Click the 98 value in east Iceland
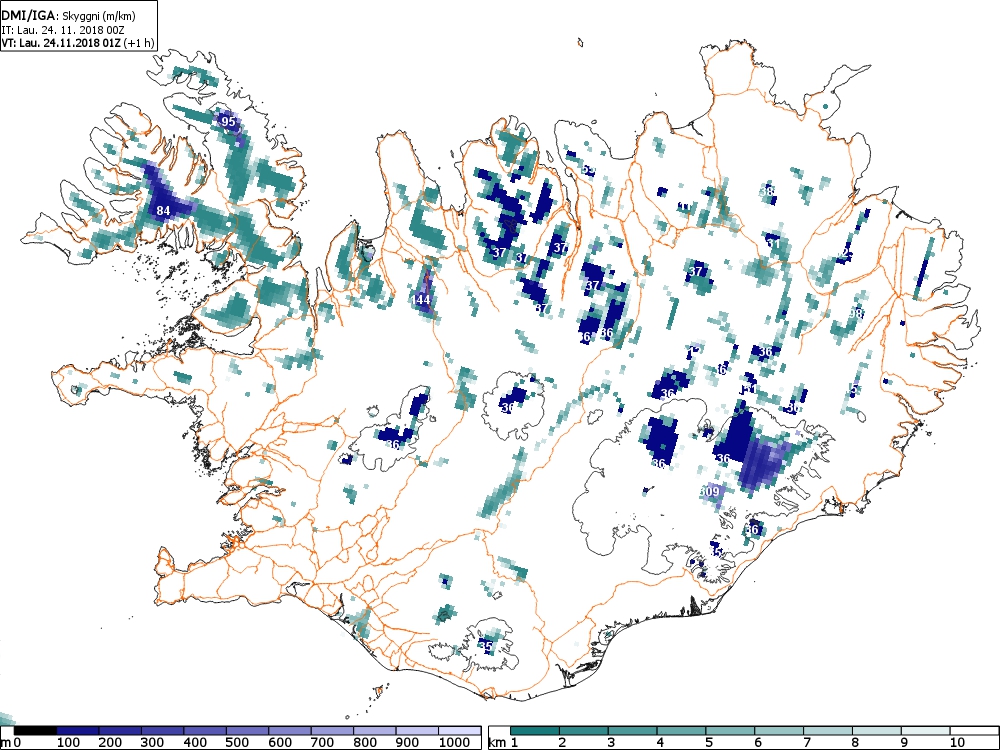Screen dimensions: 1000x750 point(855,313)
